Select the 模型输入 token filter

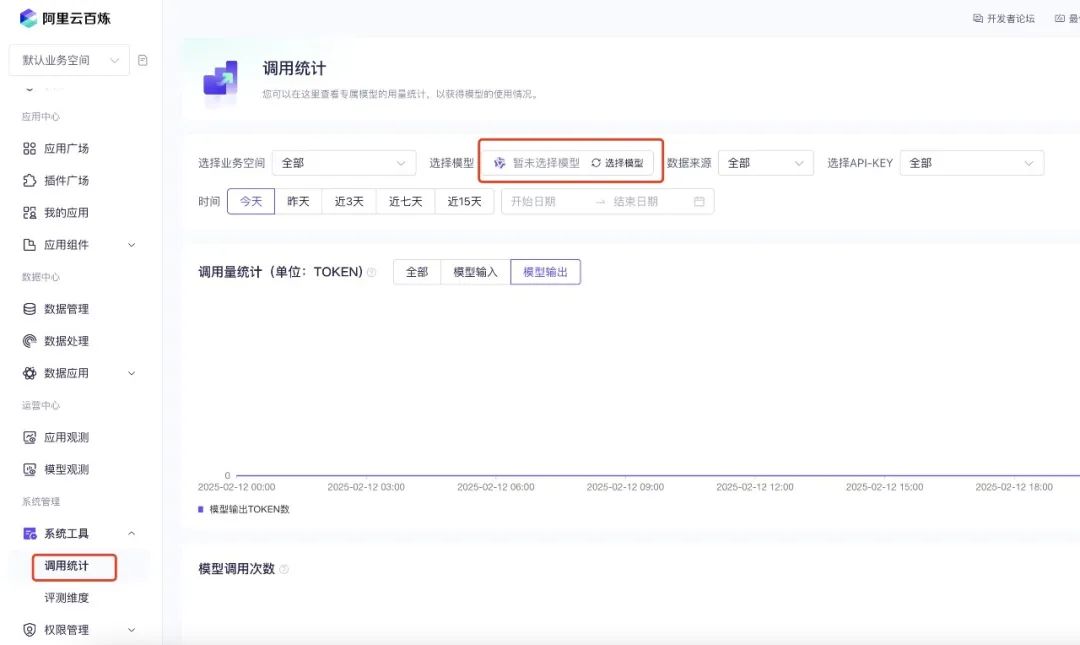pos(475,272)
